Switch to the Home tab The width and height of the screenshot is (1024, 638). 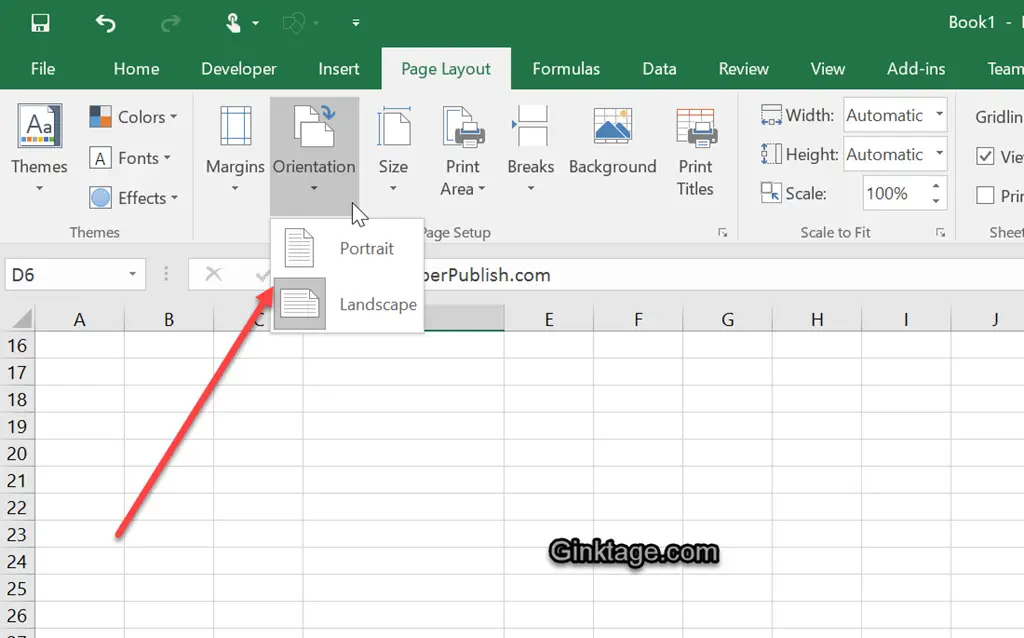pos(136,69)
